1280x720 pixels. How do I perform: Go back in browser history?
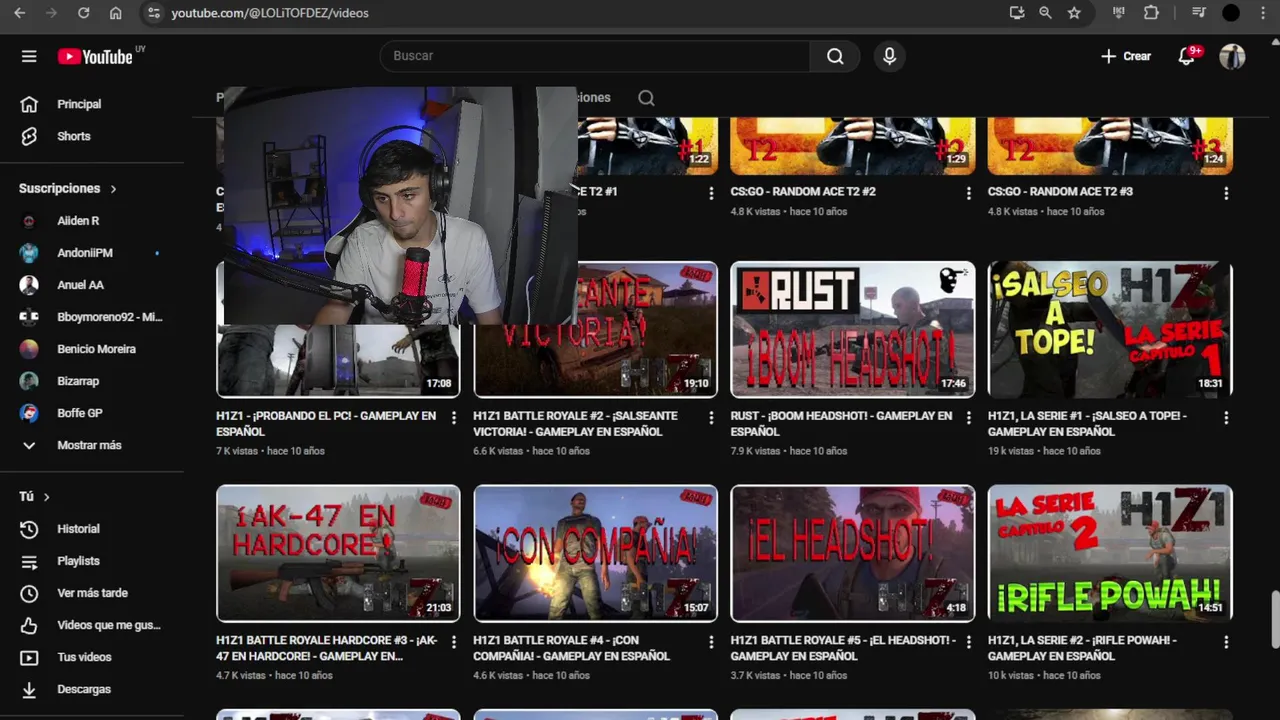(20, 13)
